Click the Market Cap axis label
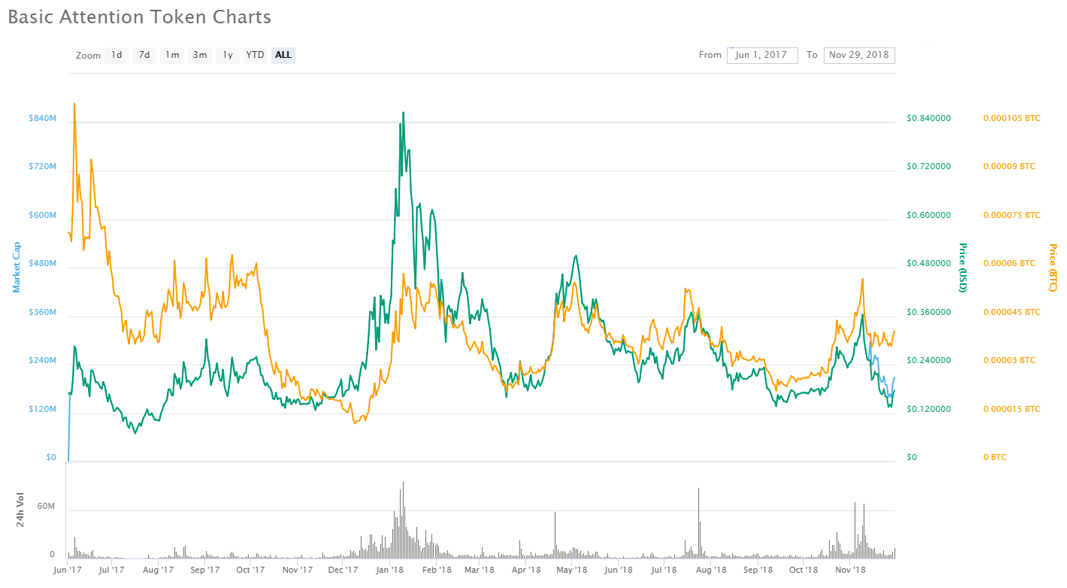Screen dimensions: 1067x588 17,267
